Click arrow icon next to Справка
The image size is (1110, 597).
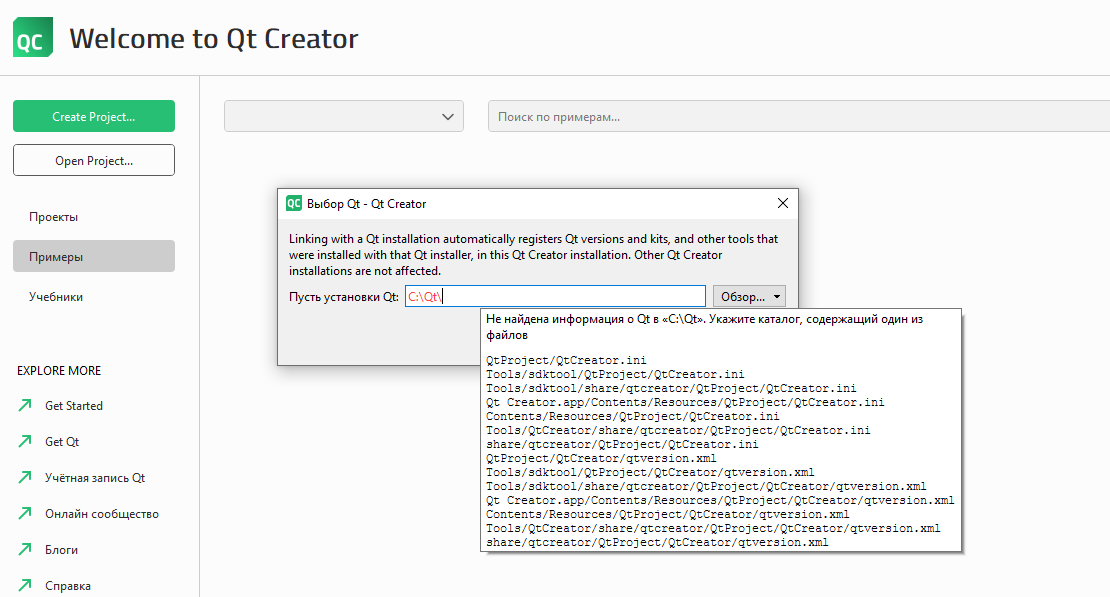[x=25, y=585]
